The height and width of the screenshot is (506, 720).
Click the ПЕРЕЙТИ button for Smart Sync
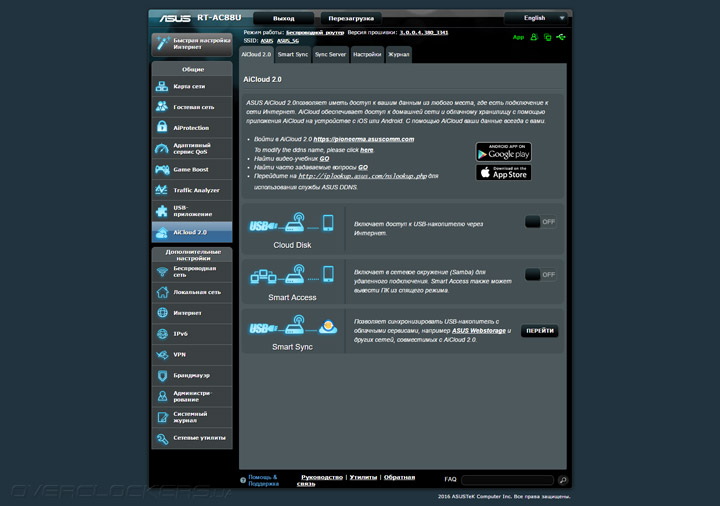(x=540, y=331)
